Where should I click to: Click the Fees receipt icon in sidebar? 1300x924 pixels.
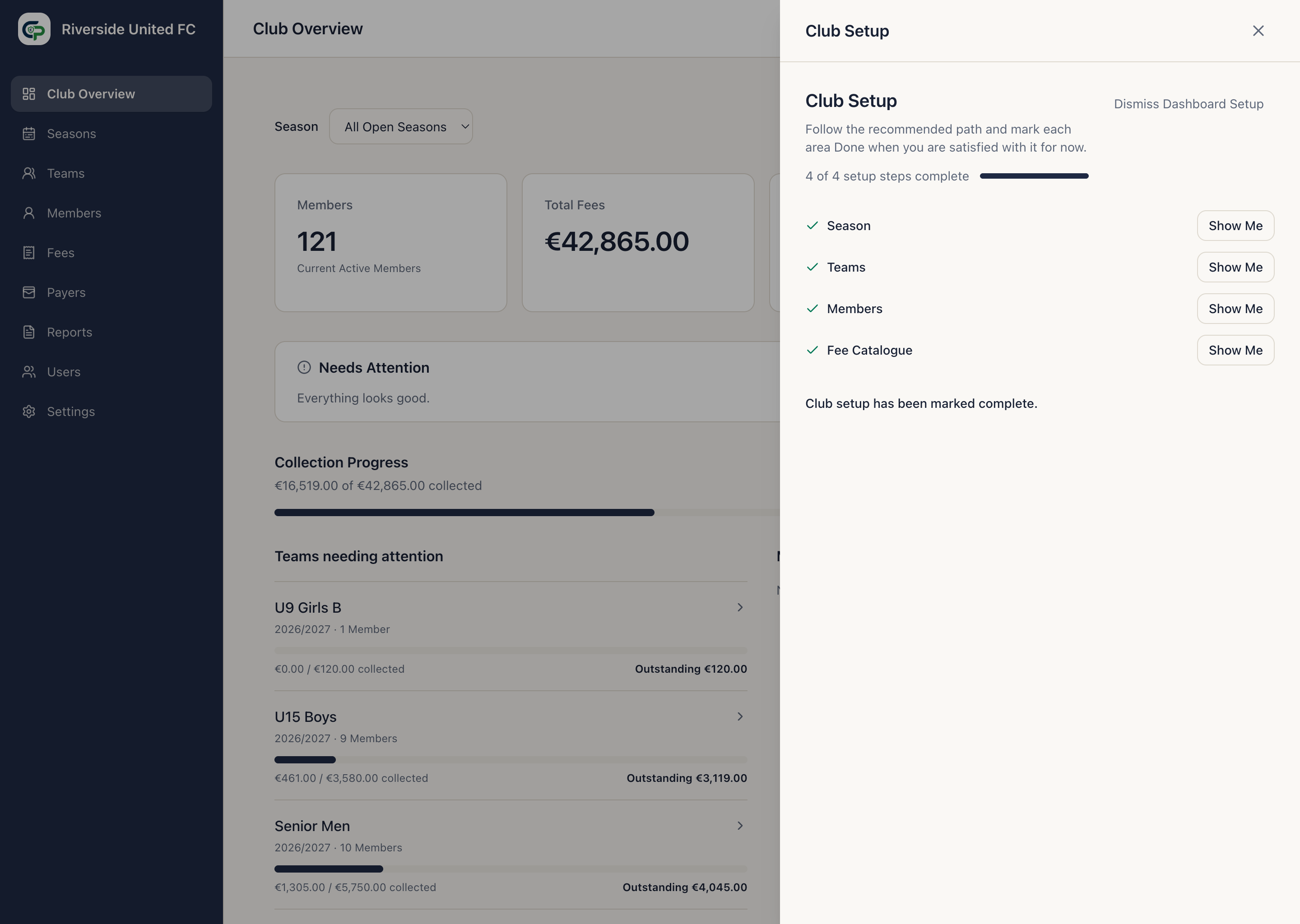click(29, 253)
